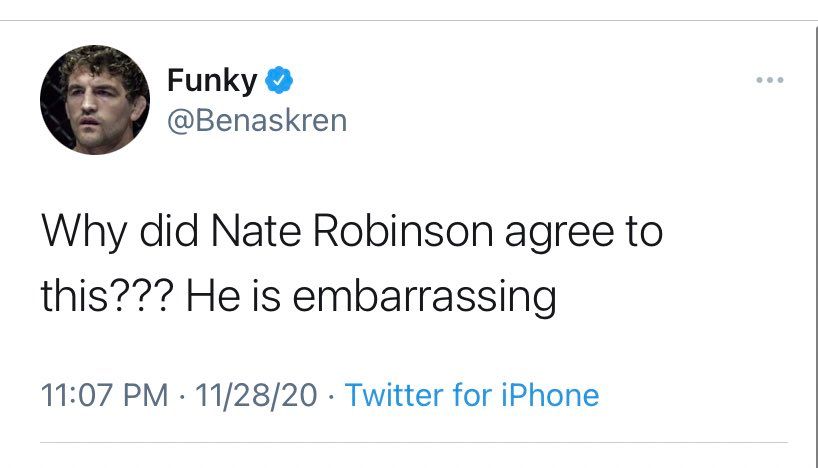The image size is (818, 468).
Task: Open the @Benaskren handle link
Action: (256, 120)
